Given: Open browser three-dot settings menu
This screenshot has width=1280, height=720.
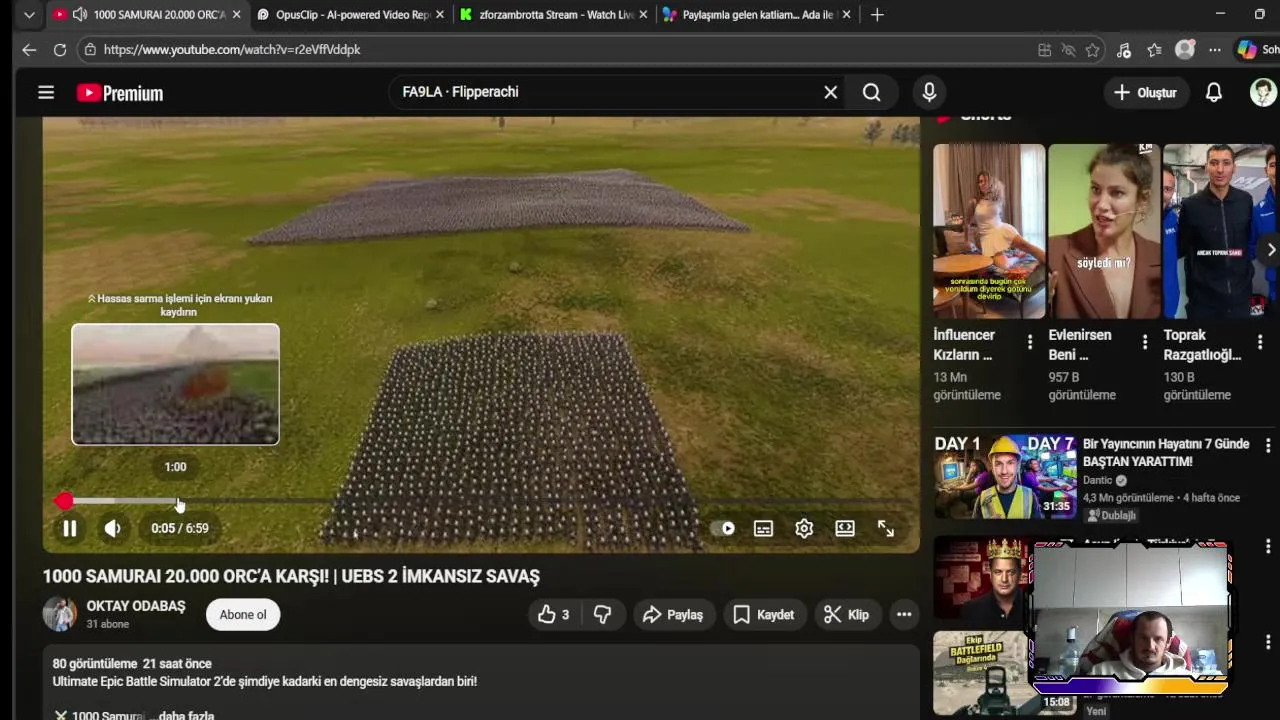Looking at the screenshot, I should coord(1215,50).
